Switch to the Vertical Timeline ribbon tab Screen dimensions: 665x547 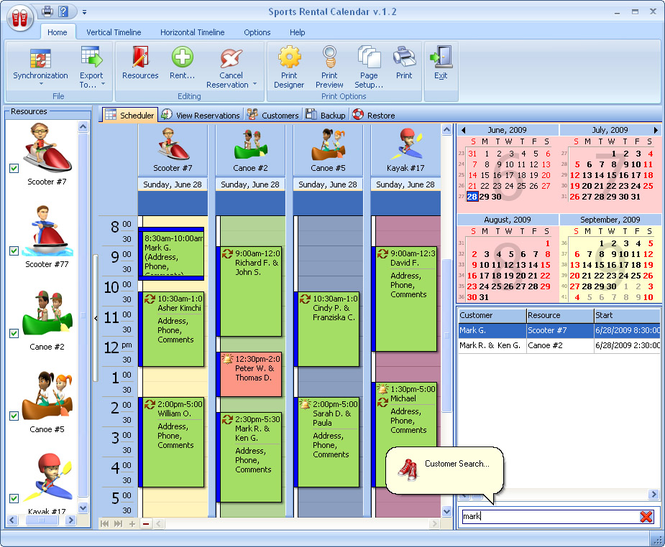pyautogui.click(x=114, y=32)
